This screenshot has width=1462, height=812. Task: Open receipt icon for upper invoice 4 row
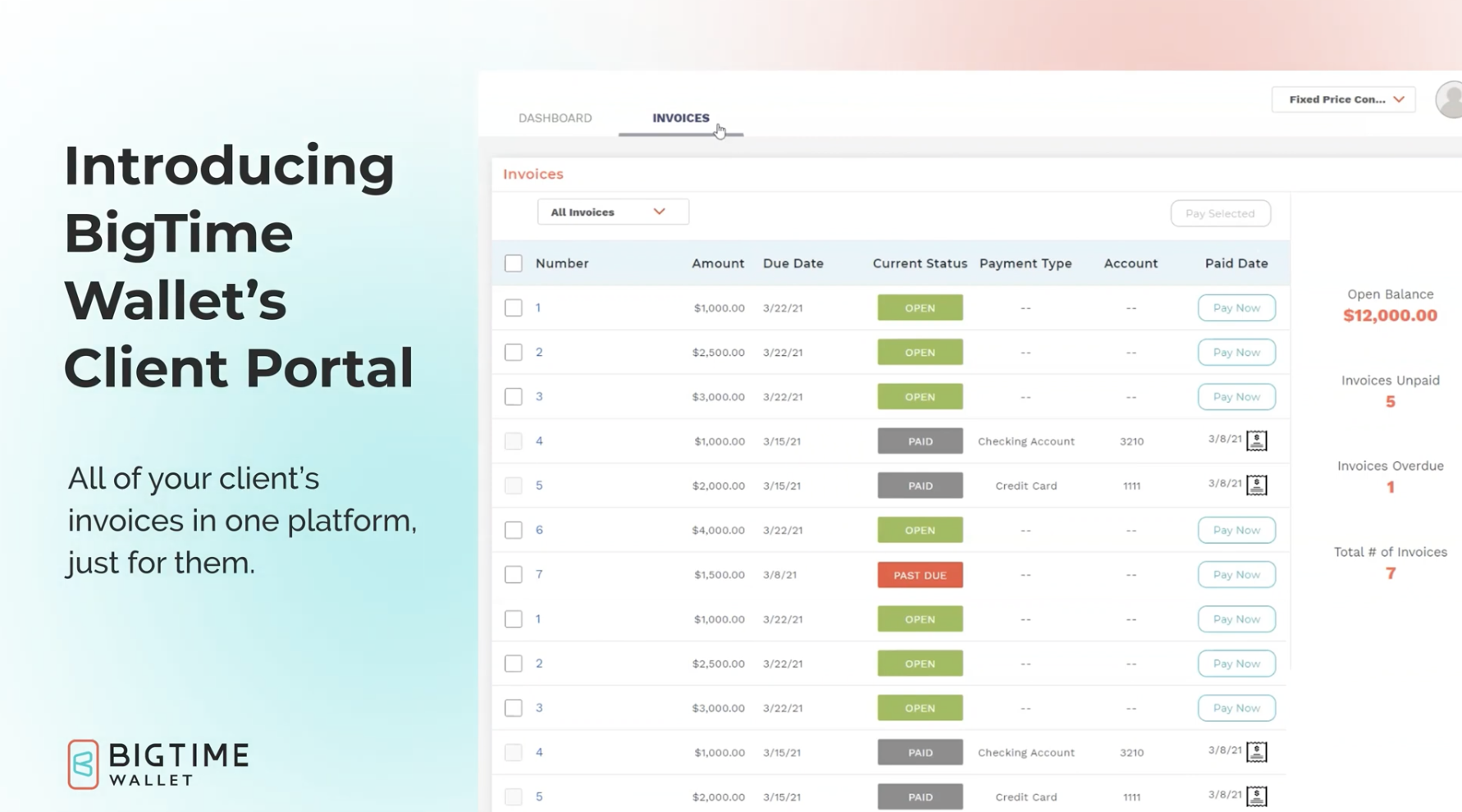pyautogui.click(x=1256, y=440)
